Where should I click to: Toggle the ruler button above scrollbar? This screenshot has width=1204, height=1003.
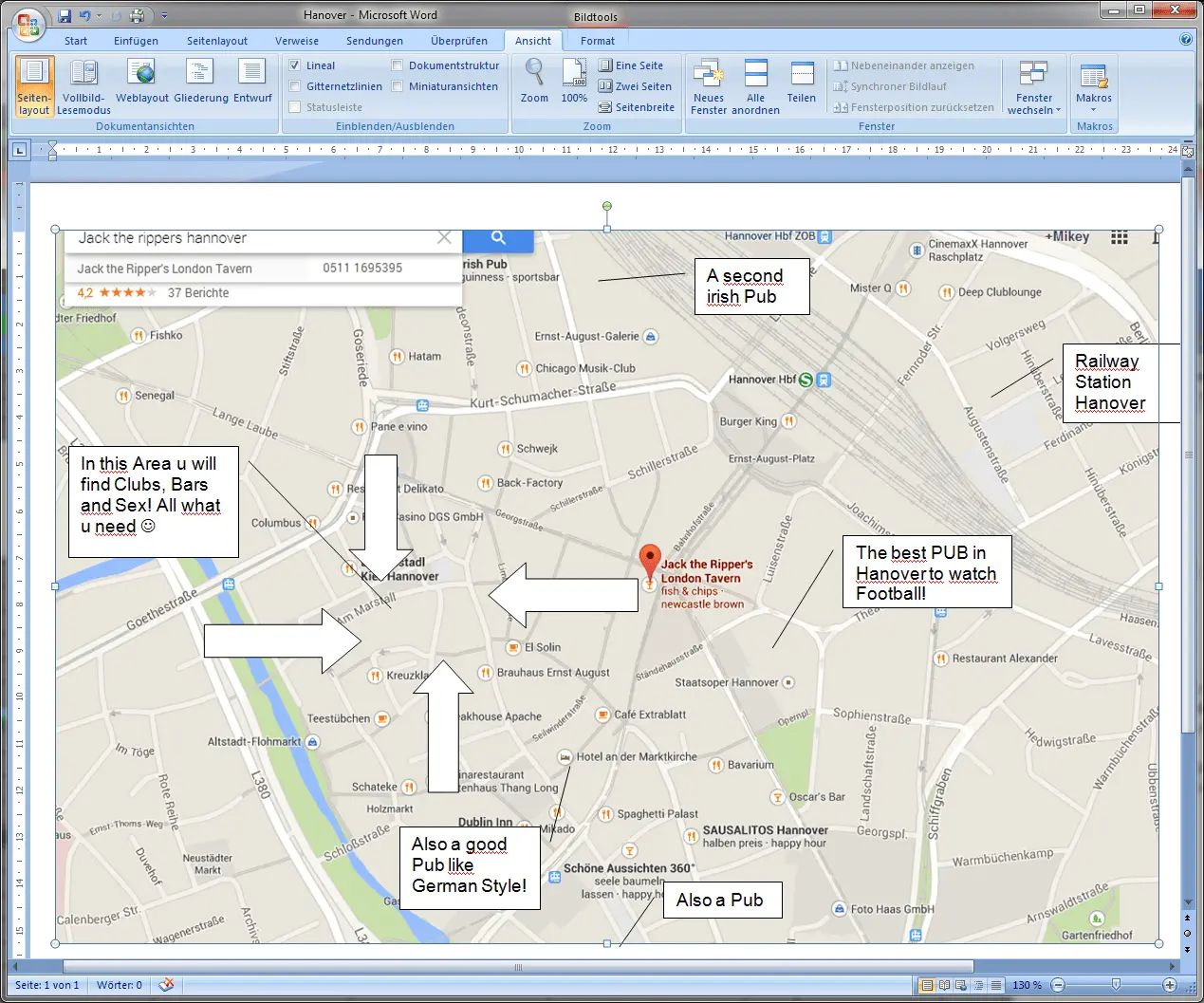[x=1188, y=151]
